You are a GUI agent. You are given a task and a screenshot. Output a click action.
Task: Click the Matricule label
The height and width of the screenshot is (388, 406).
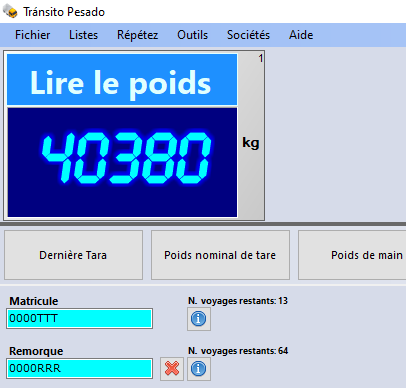point(34,301)
